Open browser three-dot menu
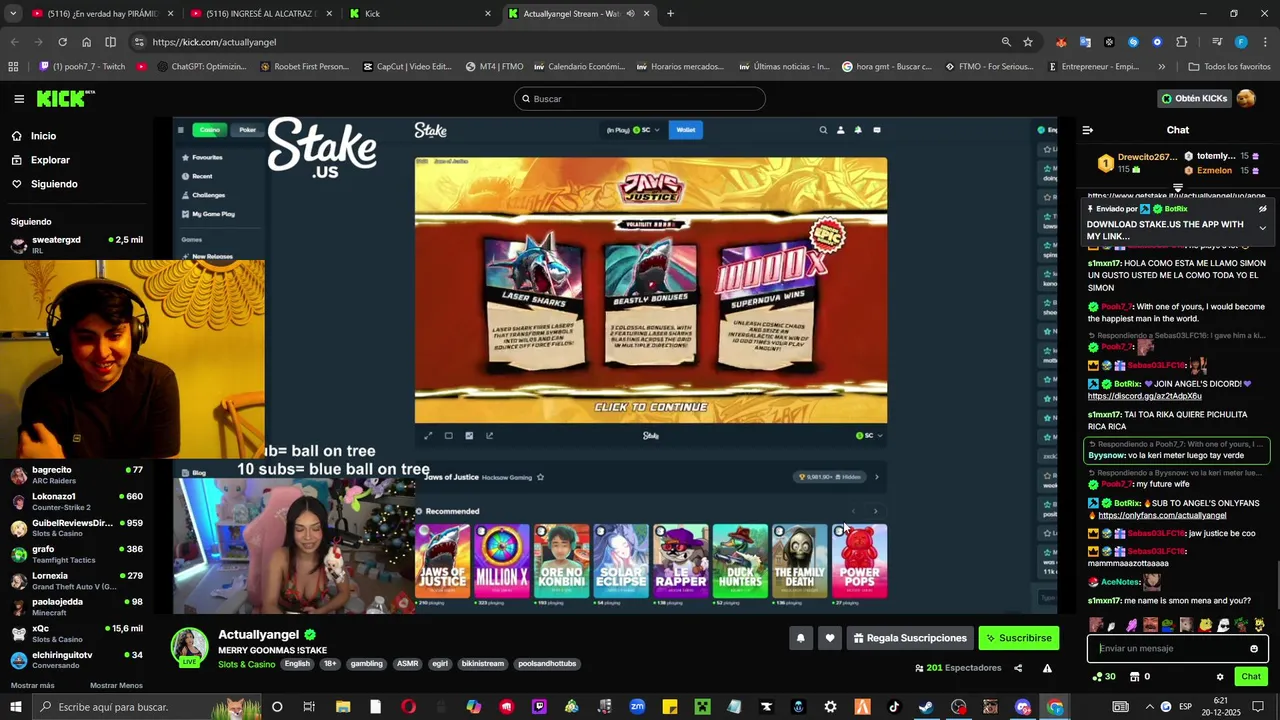 tap(1264, 42)
